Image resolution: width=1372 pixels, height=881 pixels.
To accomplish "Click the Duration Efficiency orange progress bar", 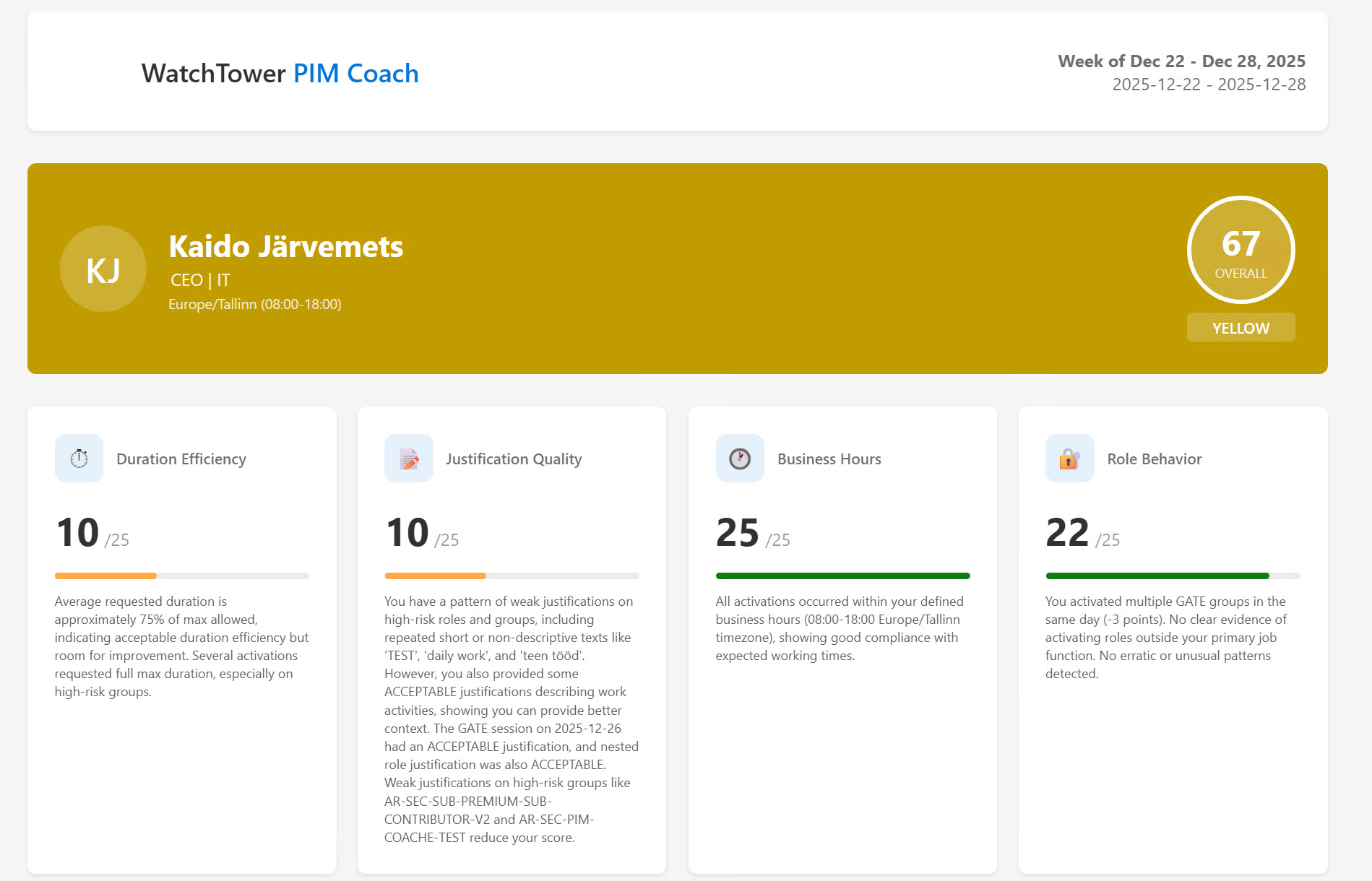I will pyautogui.click(x=105, y=575).
